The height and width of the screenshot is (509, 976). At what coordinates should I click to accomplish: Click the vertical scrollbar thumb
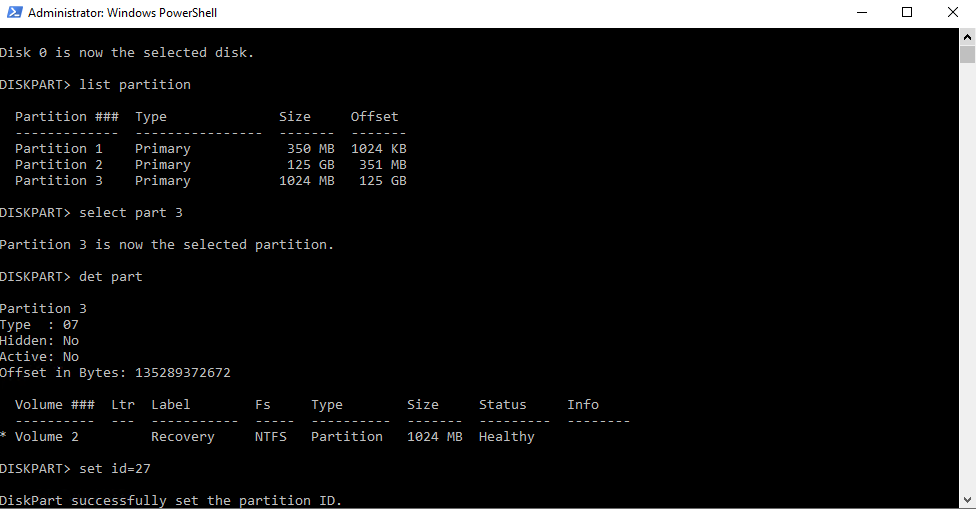(x=967, y=55)
